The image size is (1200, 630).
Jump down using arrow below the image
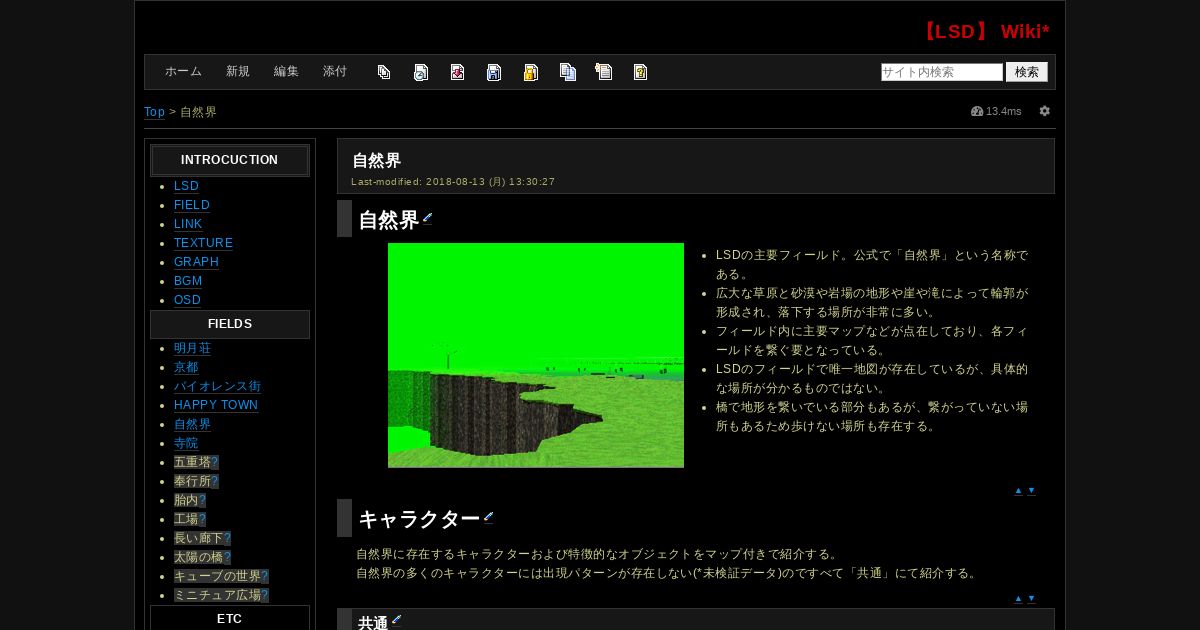click(1031, 491)
